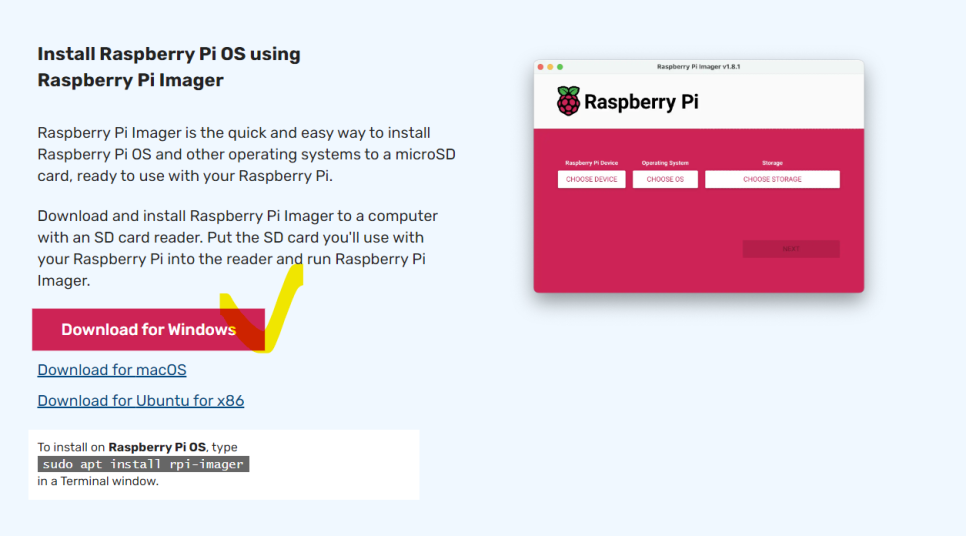The height and width of the screenshot is (536, 966).
Task: Select the 'sudo apt install rpi-imager' command text
Action: (x=143, y=464)
